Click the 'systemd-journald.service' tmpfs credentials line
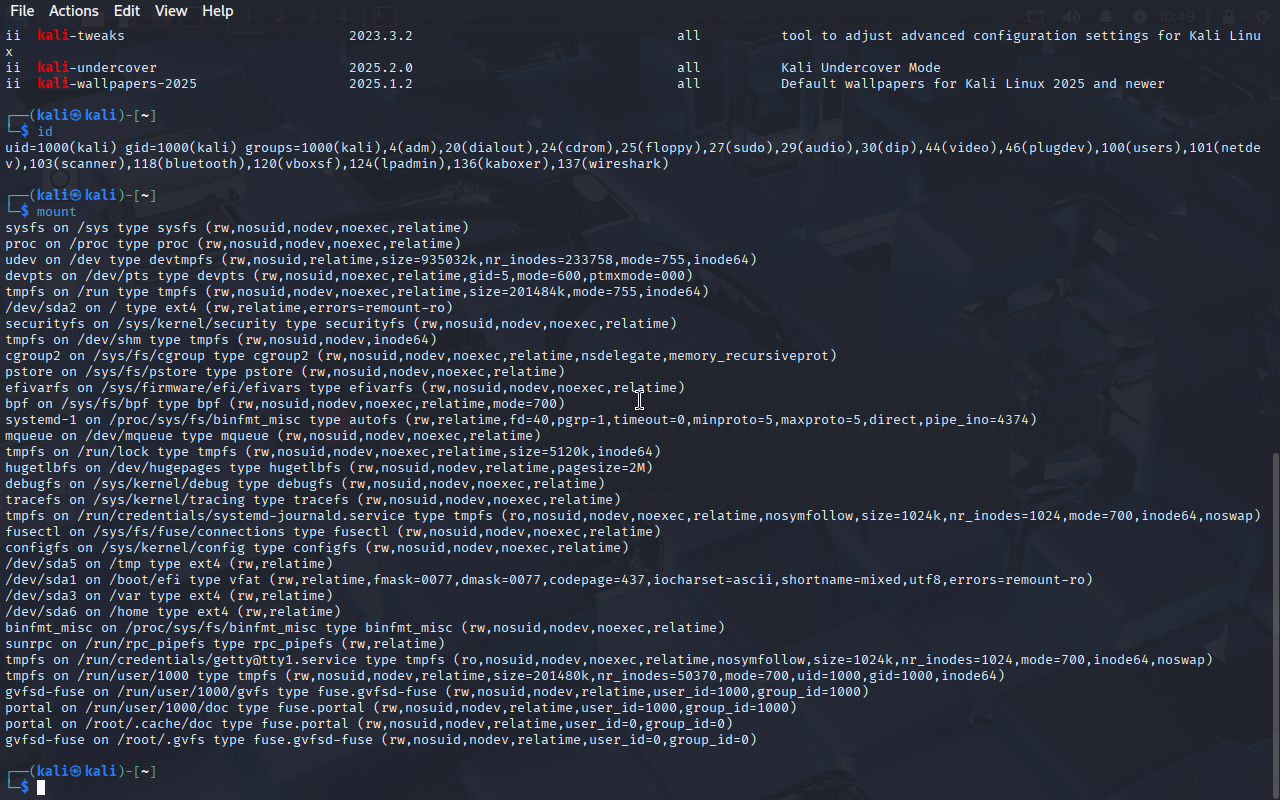The height and width of the screenshot is (800, 1280). click(633, 515)
